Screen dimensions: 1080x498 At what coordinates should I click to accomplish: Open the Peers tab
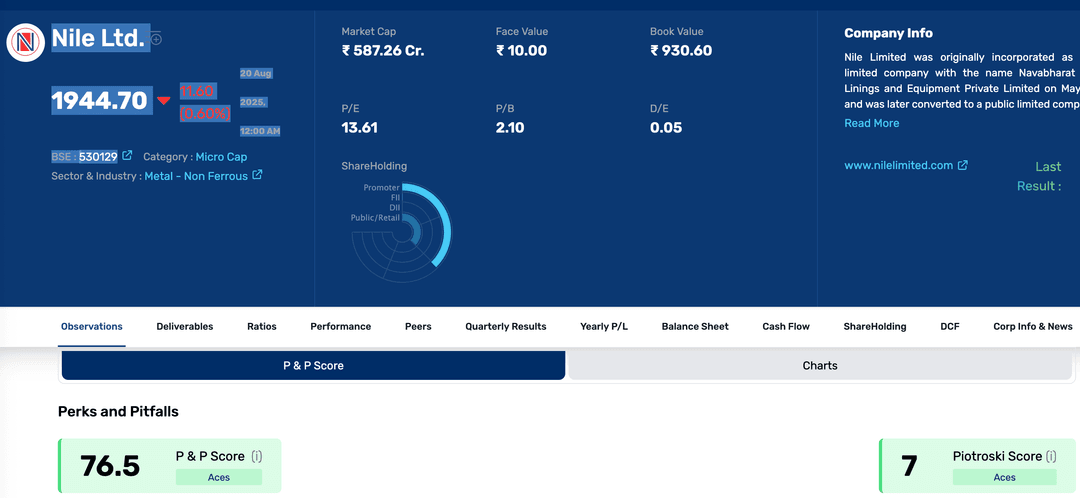[418, 326]
